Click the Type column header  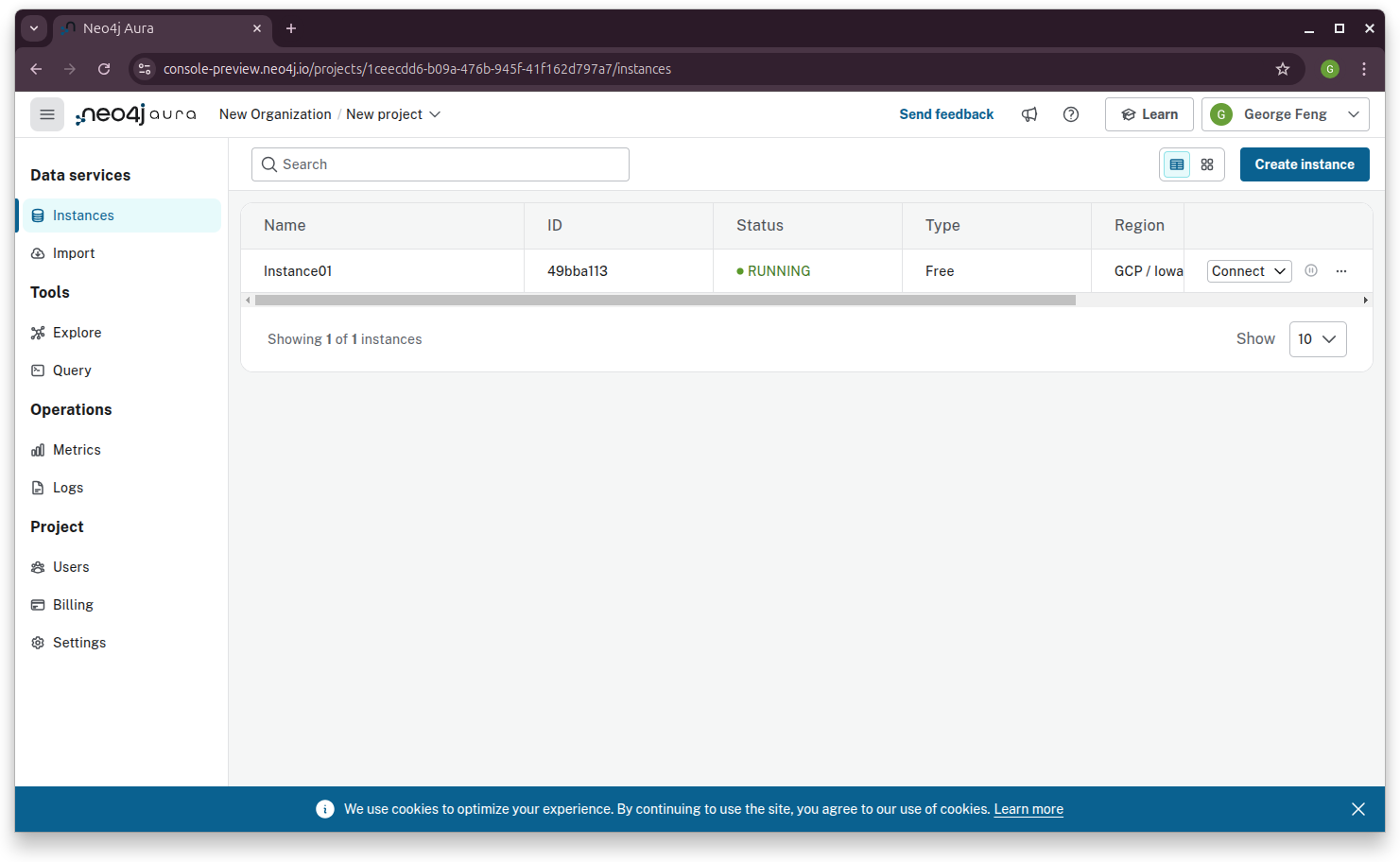click(996, 226)
